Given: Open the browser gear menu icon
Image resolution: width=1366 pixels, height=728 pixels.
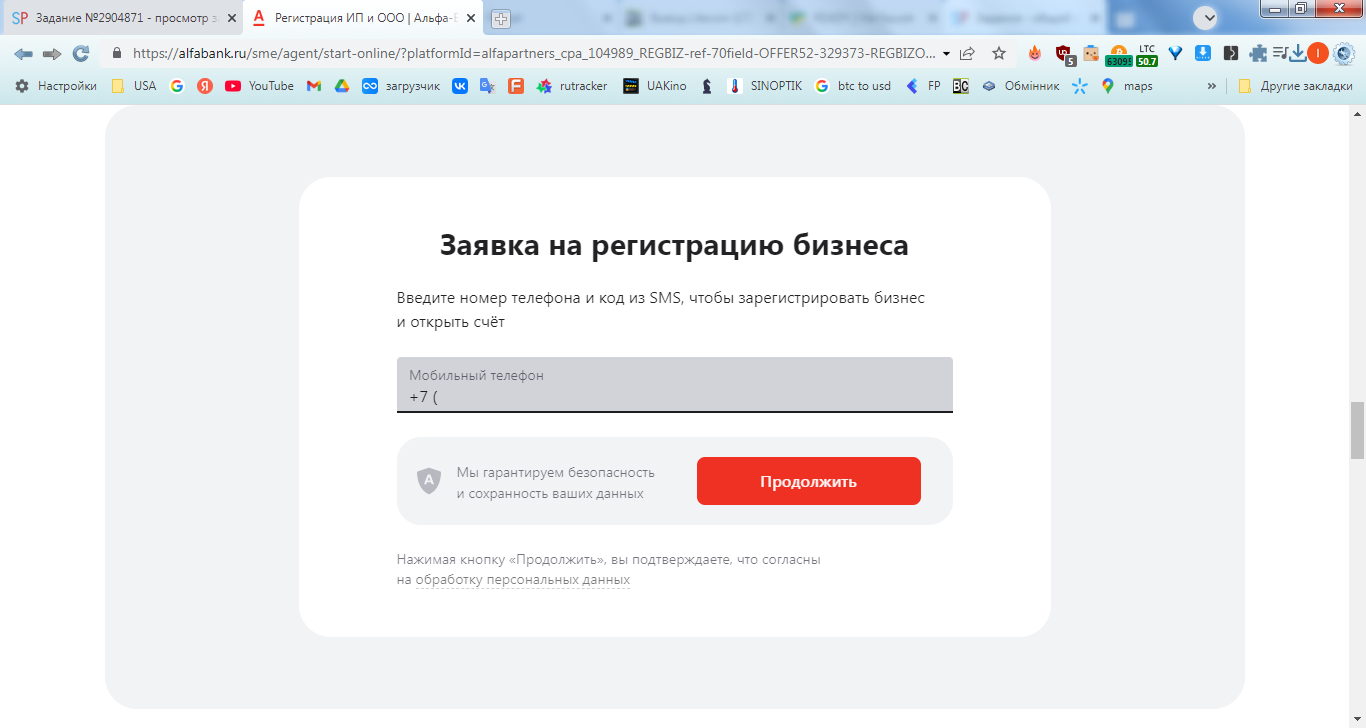Looking at the screenshot, I should pyautogui.click(x=1344, y=53).
